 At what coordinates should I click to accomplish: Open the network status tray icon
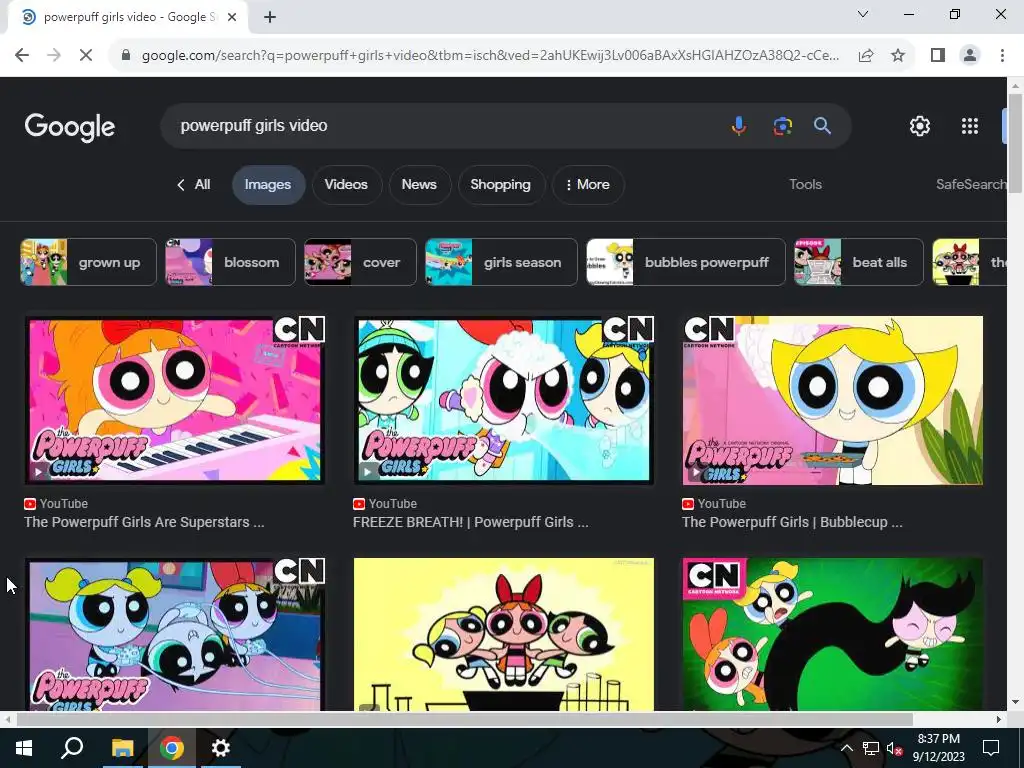point(871,748)
